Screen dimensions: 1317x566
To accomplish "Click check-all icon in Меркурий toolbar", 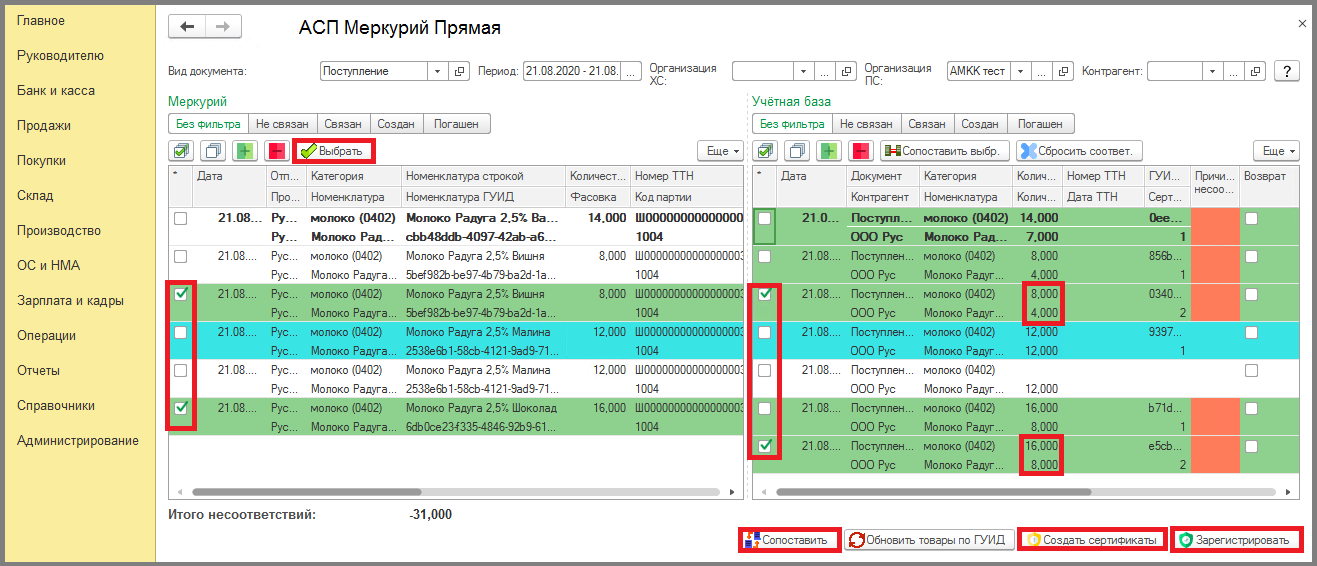I will coord(182,151).
